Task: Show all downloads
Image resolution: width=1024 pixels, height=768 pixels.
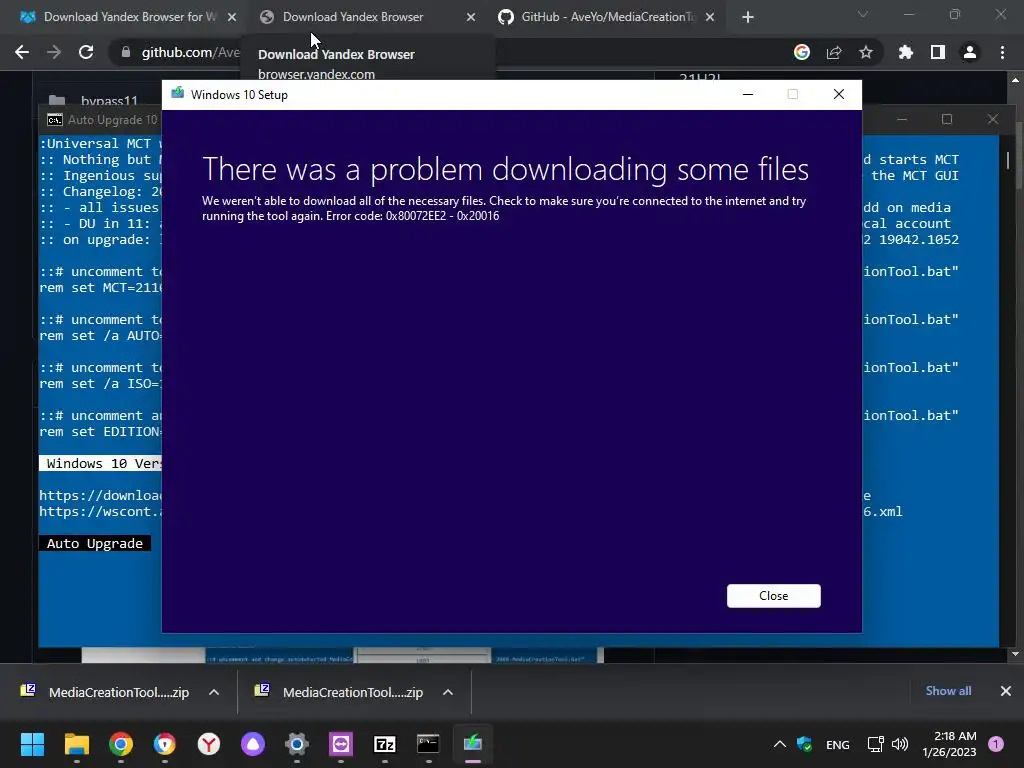Action: coord(948,691)
